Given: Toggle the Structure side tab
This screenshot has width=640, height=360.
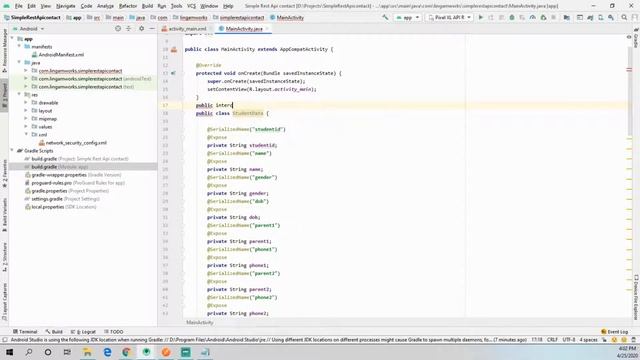Looking at the screenshot, I should click(4, 257).
